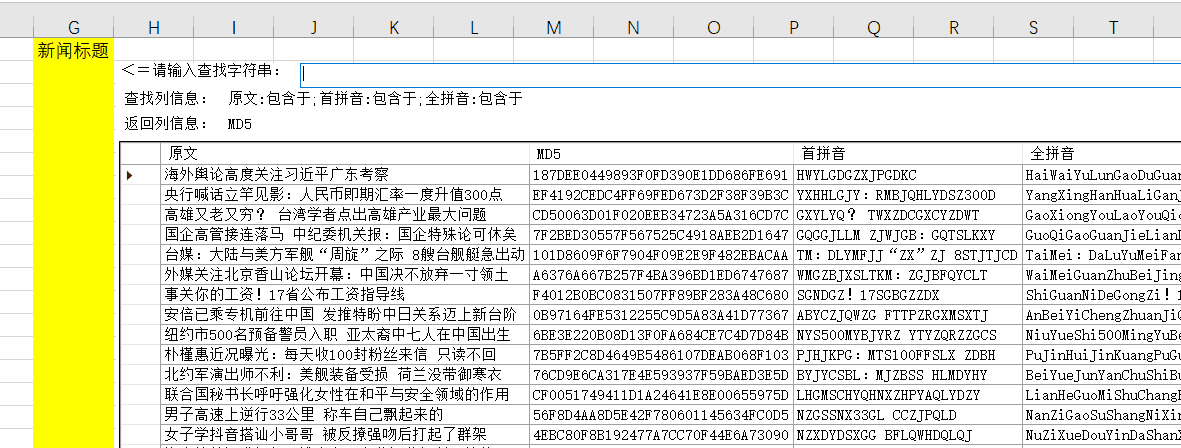Select column L header
1181x448 pixels.
point(474,28)
